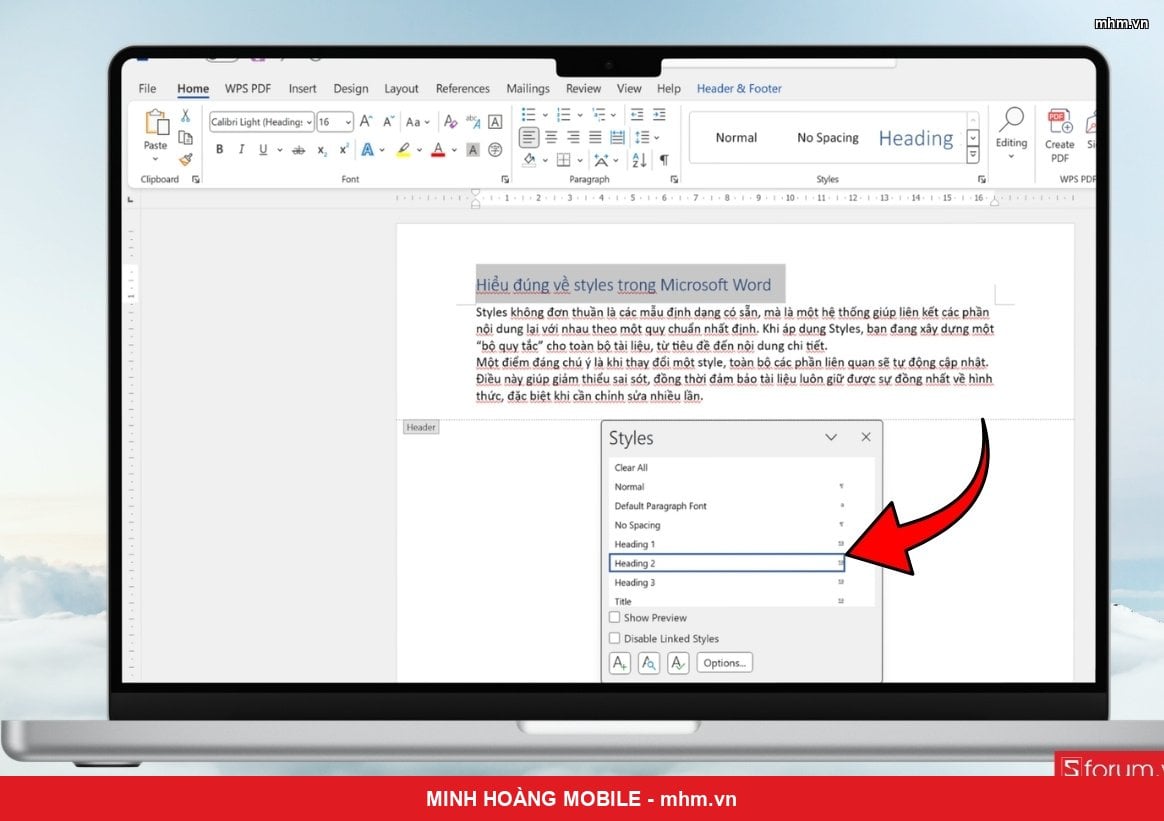The height and width of the screenshot is (821, 1164).
Task: Increase font size with the larger A icon
Action: coord(366,121)
